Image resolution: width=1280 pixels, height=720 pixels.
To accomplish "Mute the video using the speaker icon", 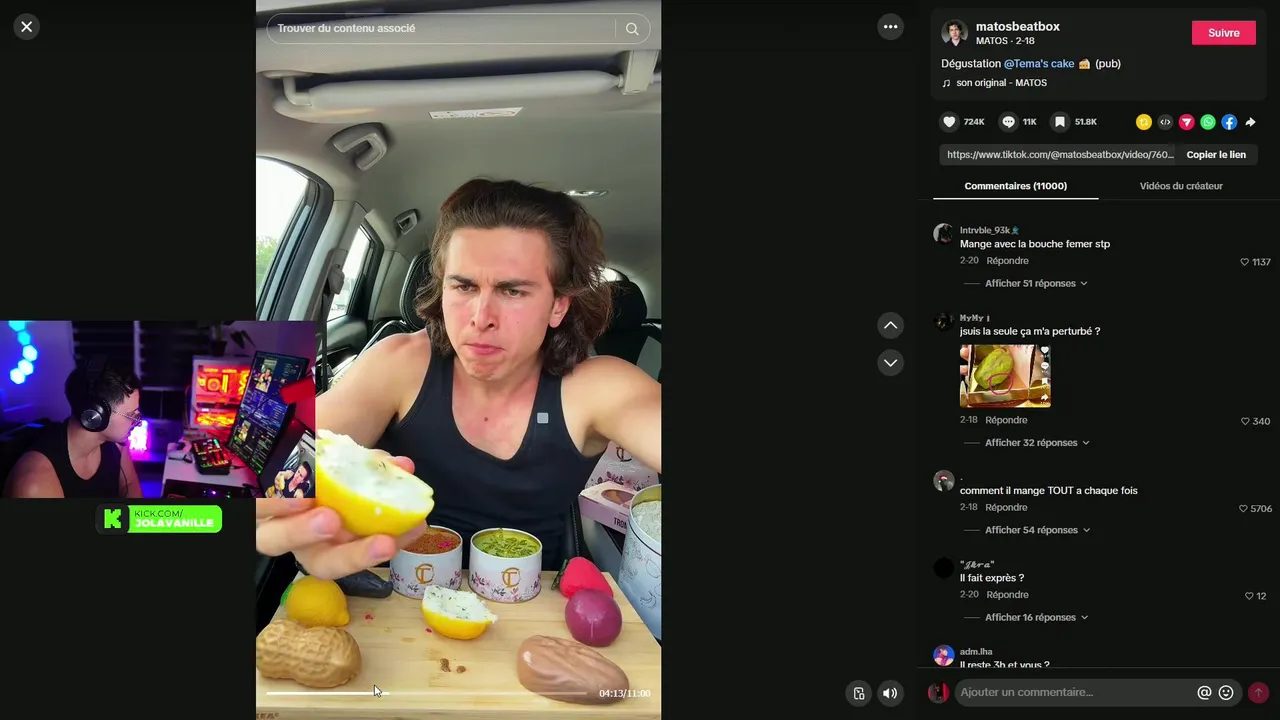I will [x=889, y=693].
